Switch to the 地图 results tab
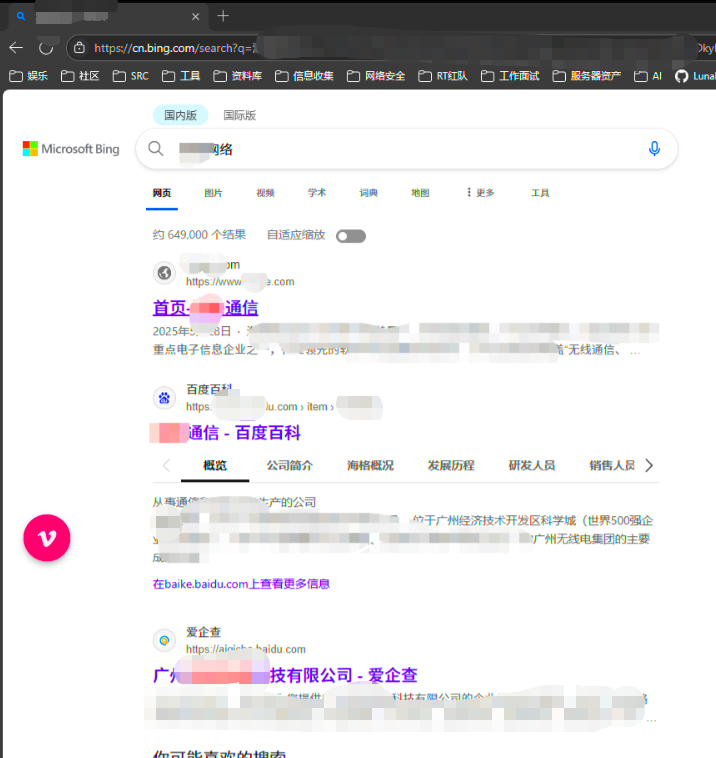Screen dimensions: 716x758 pos(420,193)
